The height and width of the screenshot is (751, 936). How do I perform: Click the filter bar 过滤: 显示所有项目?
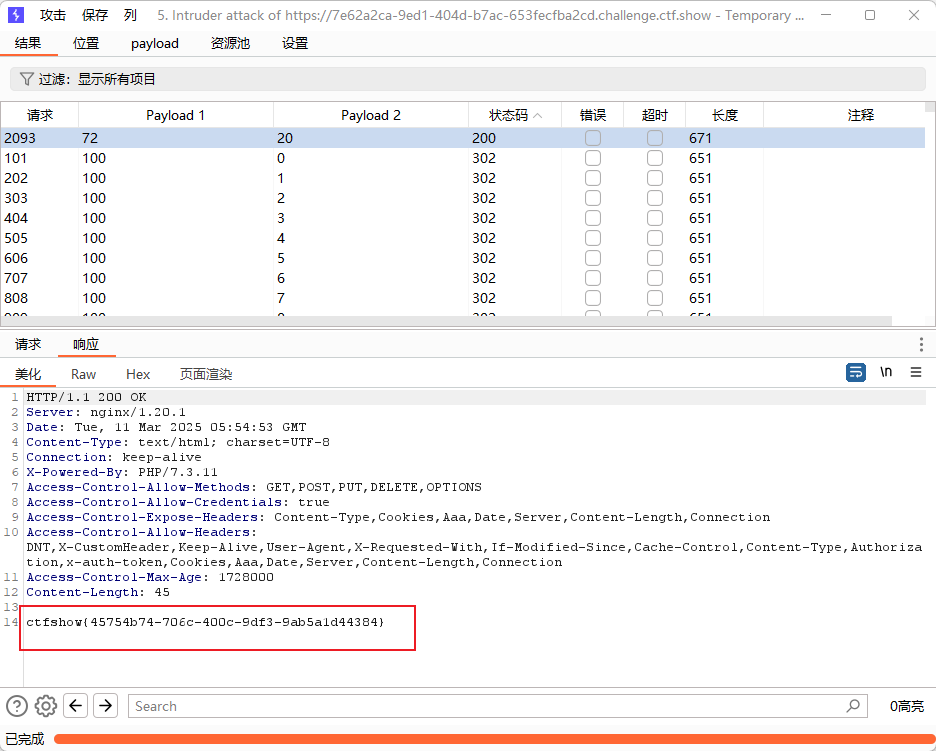coord(468,79)
